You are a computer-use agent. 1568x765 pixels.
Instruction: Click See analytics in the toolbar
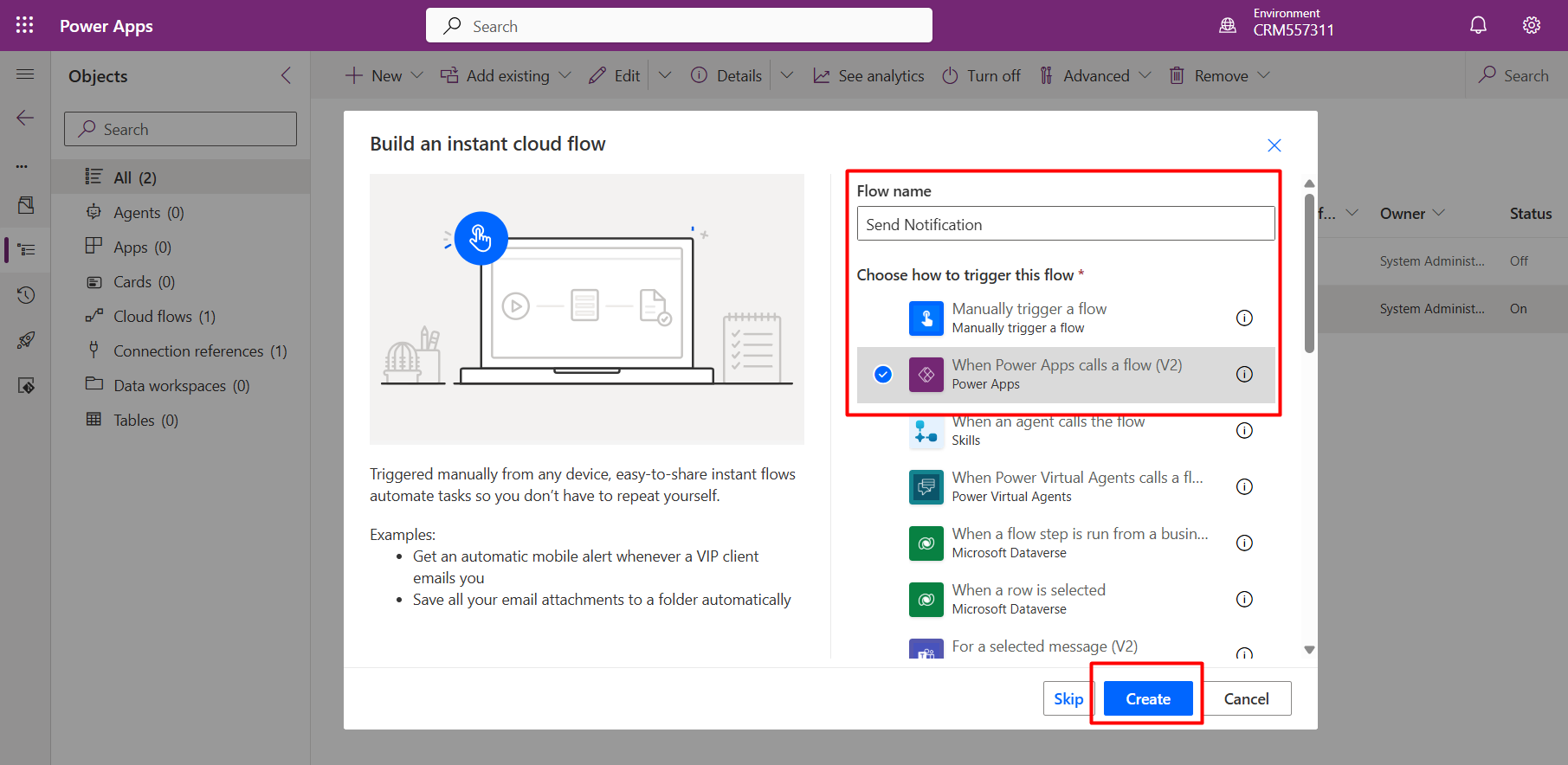pos(868,75)
